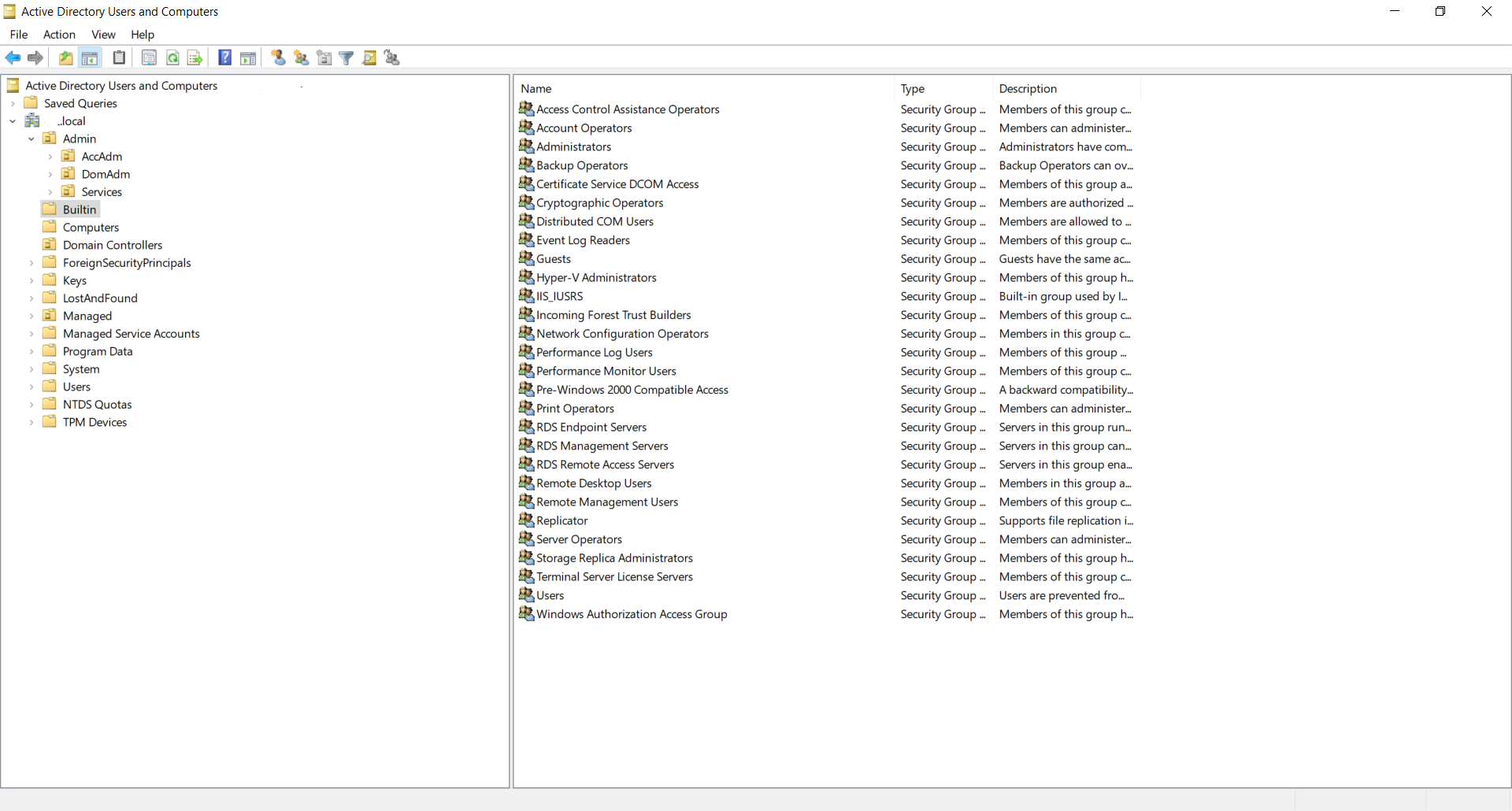The height and width of the screenshot is (811, 1512).
Task: Click the Administrators group icon in the list
Action: pyautogui.click(x=527, y=146)
